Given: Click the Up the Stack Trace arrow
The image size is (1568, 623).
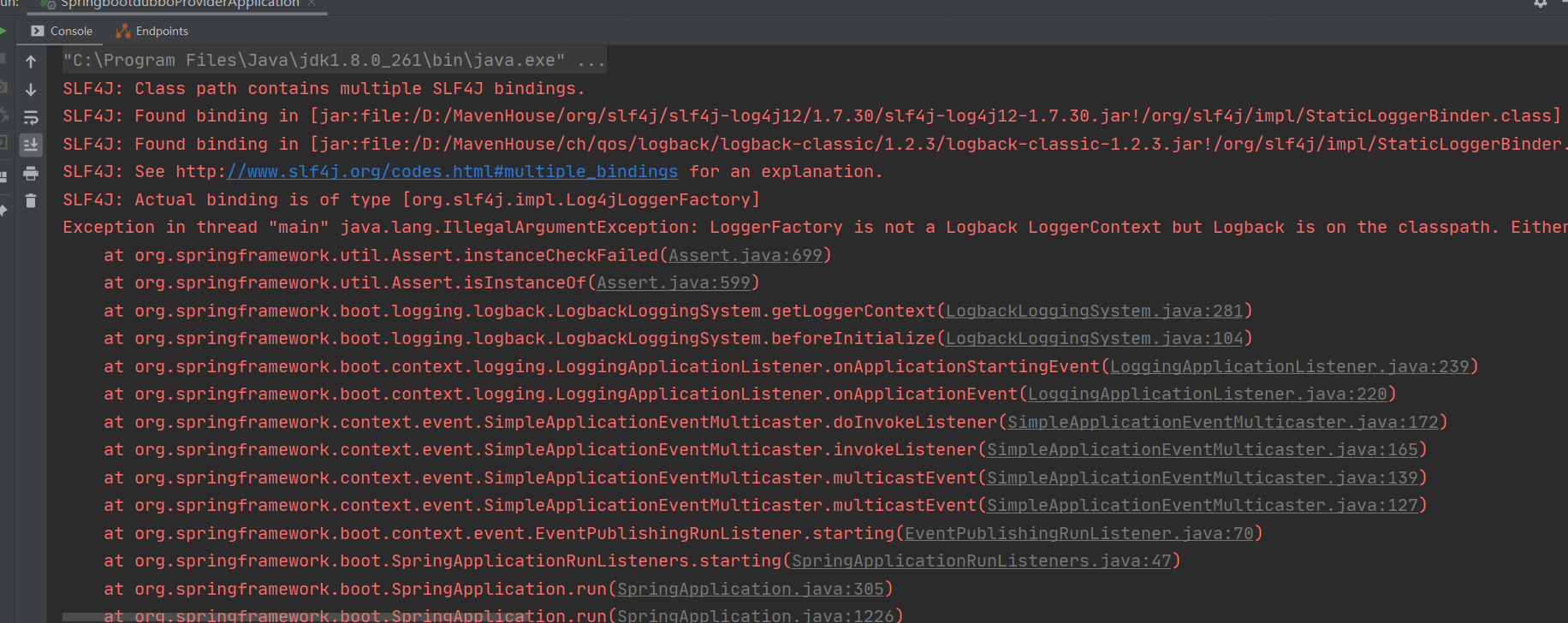Looking at the screenshot, I should point(31,62).
